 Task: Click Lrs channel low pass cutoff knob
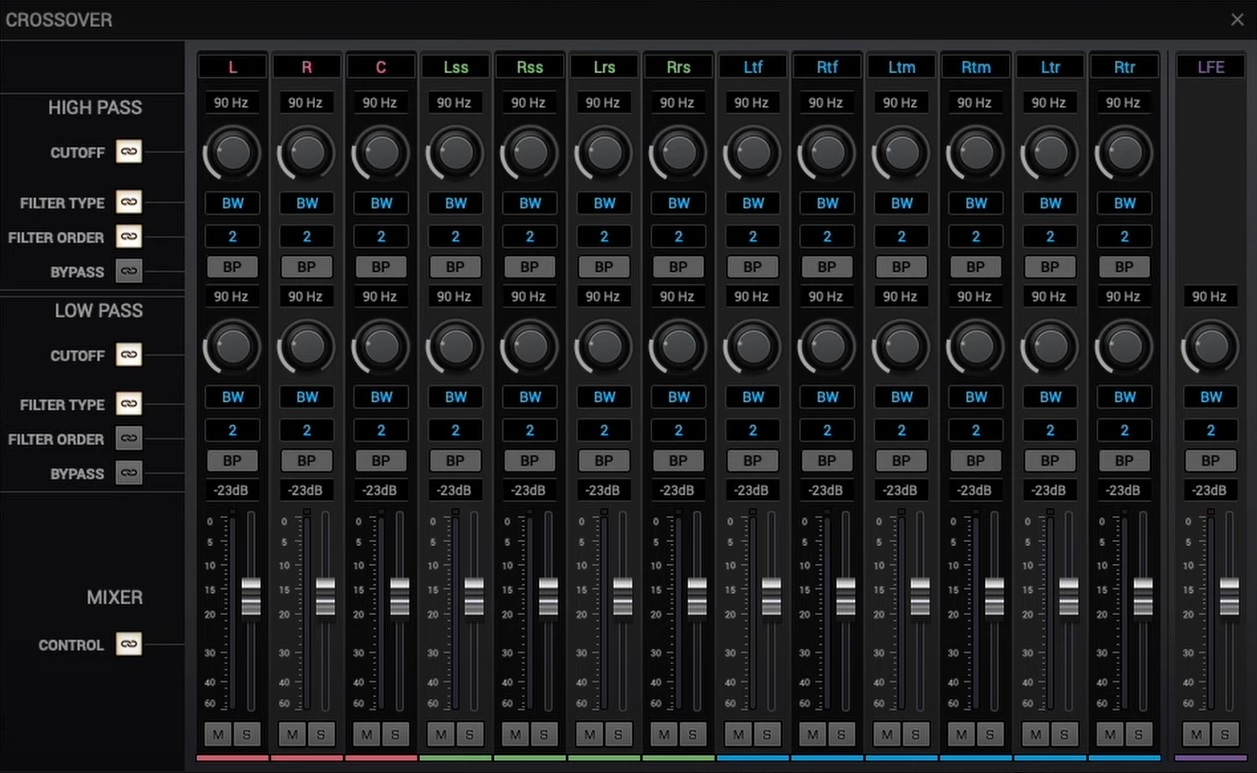click(604, 346)
